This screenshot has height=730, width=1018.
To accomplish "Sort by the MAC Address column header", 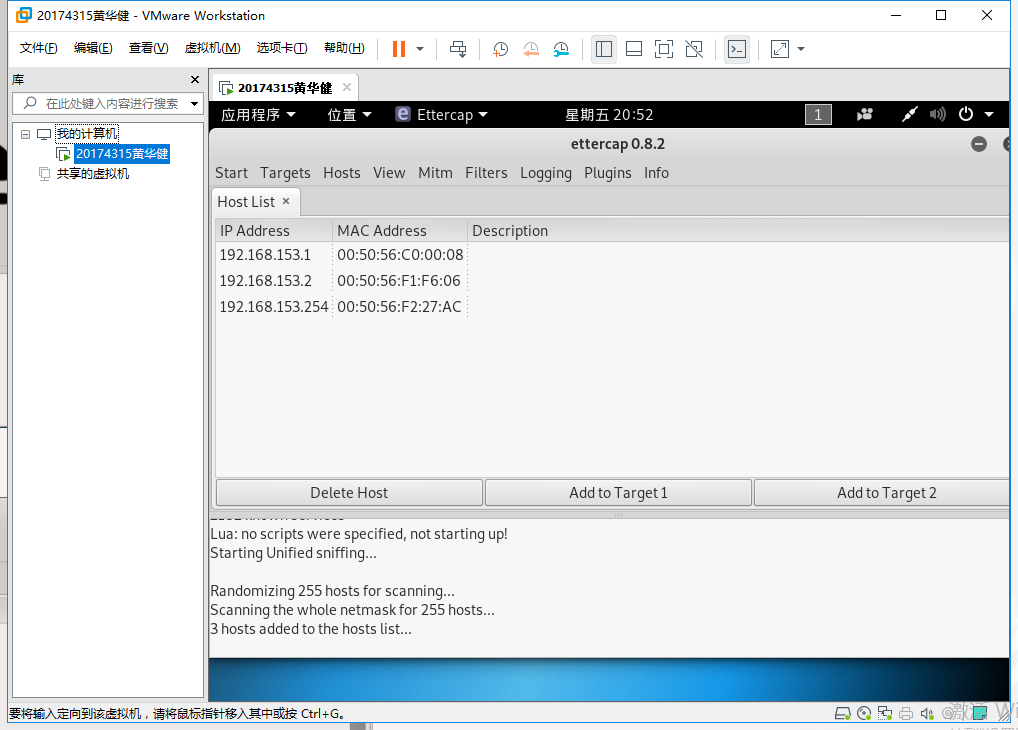I will pos(399,231).
